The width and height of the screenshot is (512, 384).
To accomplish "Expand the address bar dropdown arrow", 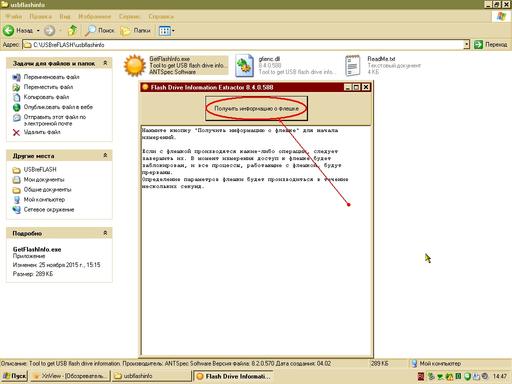I will pyautogui.click(x=466, y=44).
